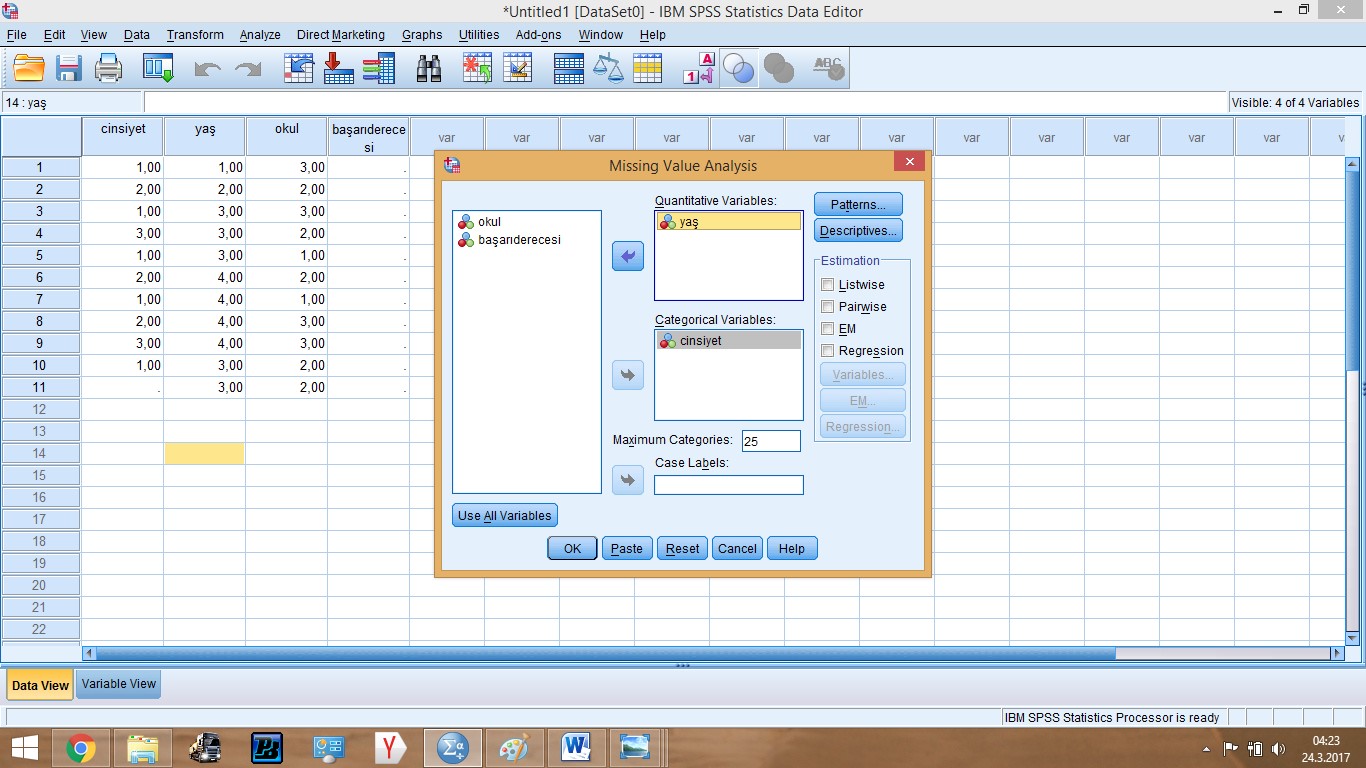
Task: Click the Use variable sets circles icon
Action: pyautogui.click(x=738, y=68)
